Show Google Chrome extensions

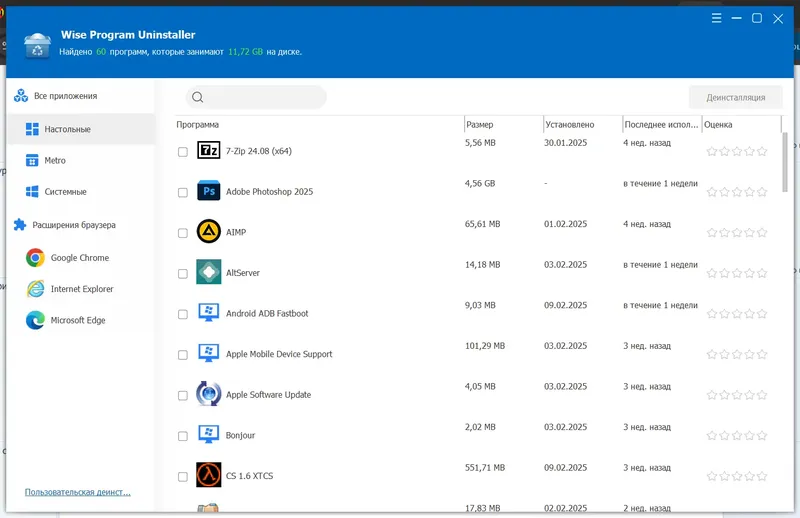tap(81, 258)
